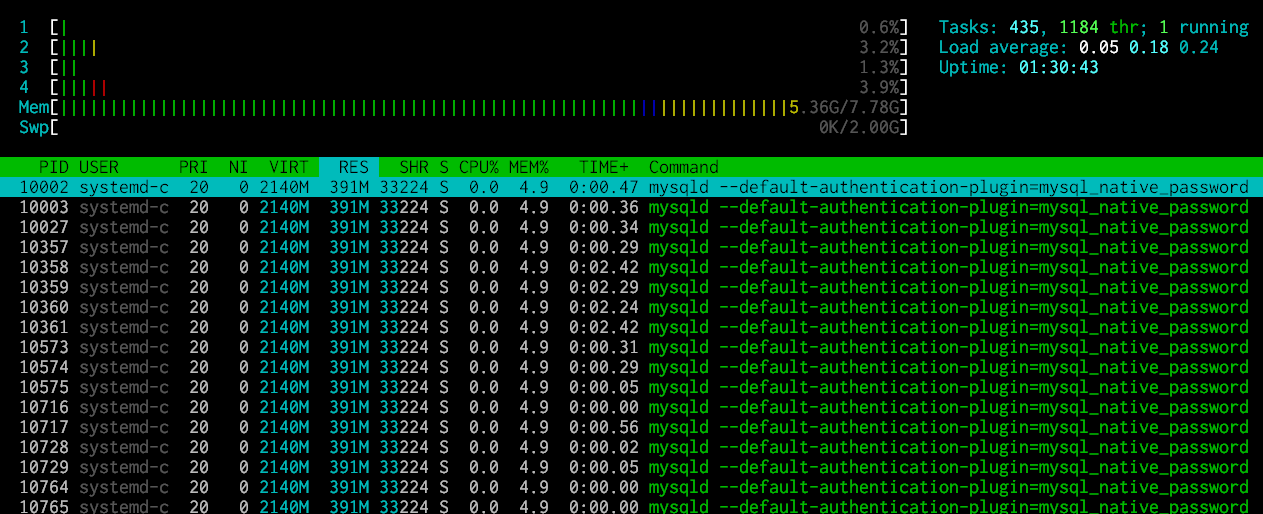Select the process row with PID 10361

point(631,327)
